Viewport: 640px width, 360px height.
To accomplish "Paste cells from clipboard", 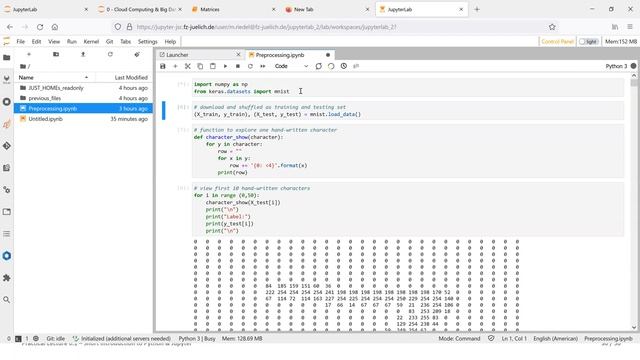I will pyautogui.click(x=213, y=66).
